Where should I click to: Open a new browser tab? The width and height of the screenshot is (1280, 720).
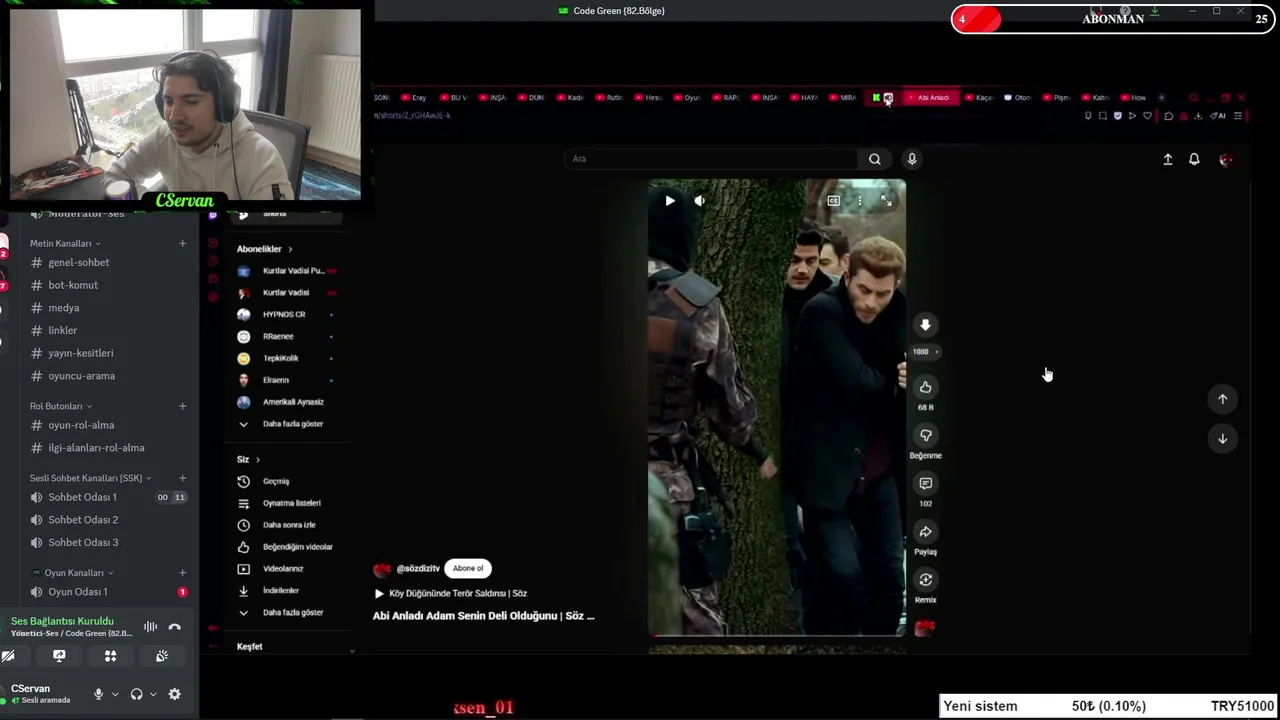coord(1161,97)
